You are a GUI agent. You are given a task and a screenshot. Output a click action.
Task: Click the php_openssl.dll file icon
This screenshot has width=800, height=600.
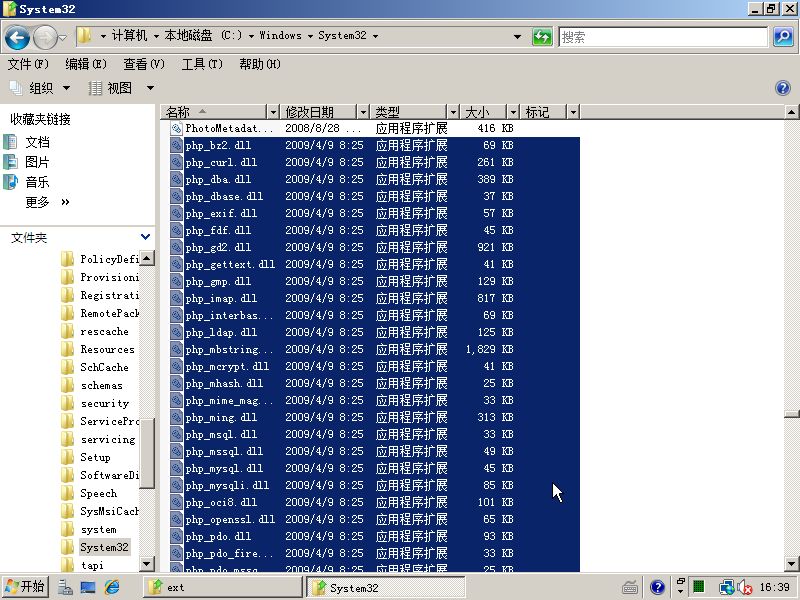(x=176, y=519)
